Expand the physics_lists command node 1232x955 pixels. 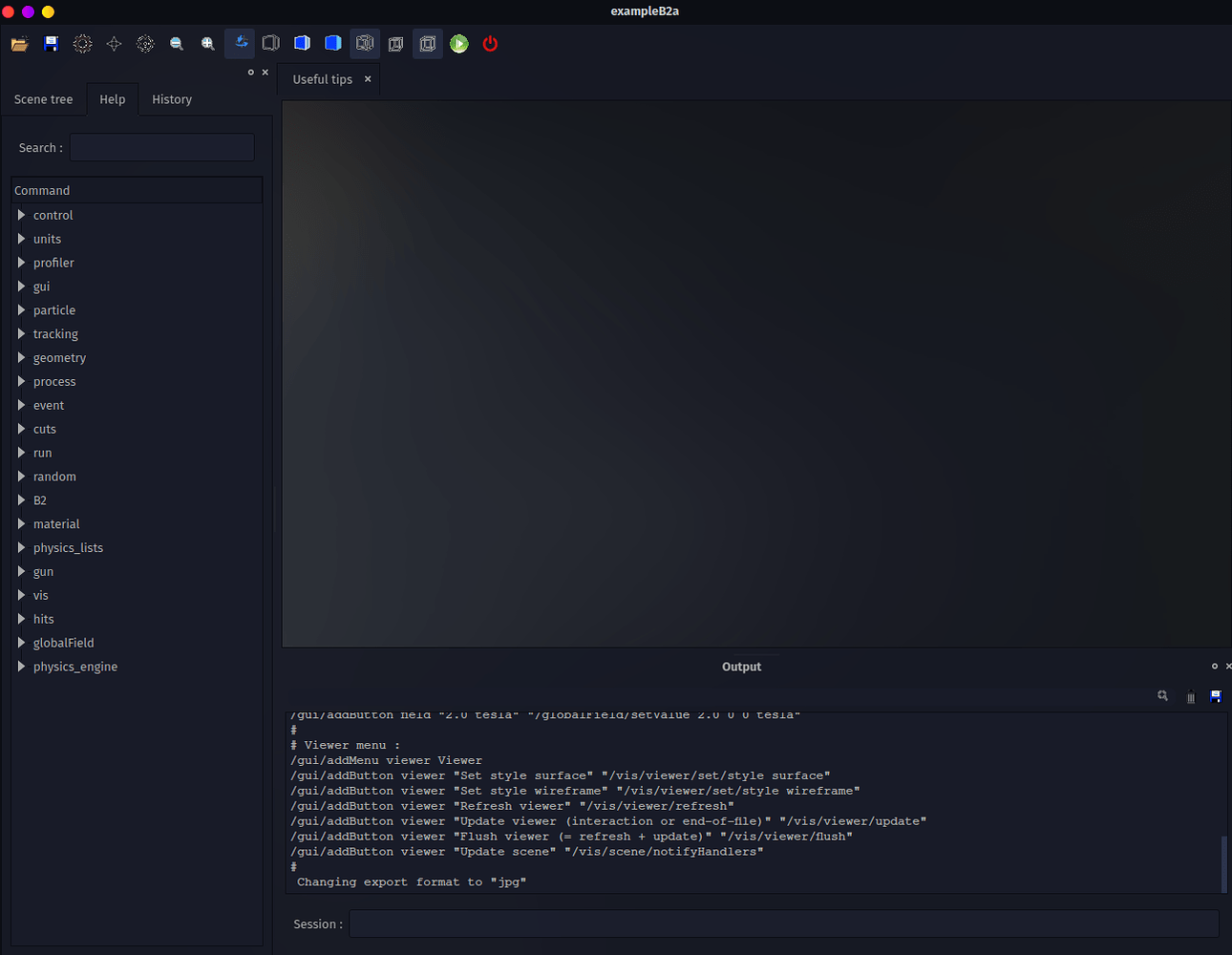tap(21, 548)
